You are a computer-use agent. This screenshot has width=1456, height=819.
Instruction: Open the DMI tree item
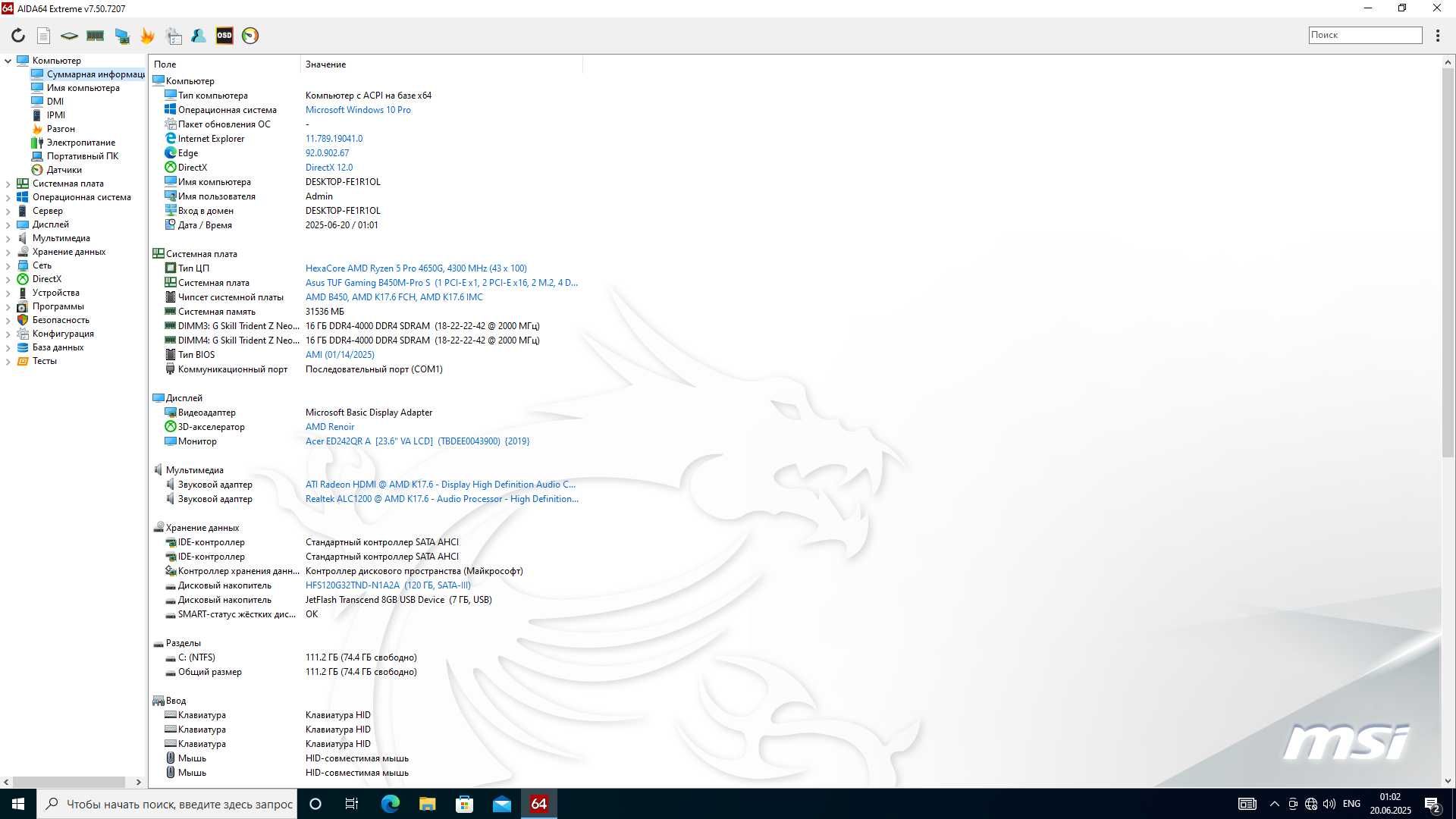point(48,102)
